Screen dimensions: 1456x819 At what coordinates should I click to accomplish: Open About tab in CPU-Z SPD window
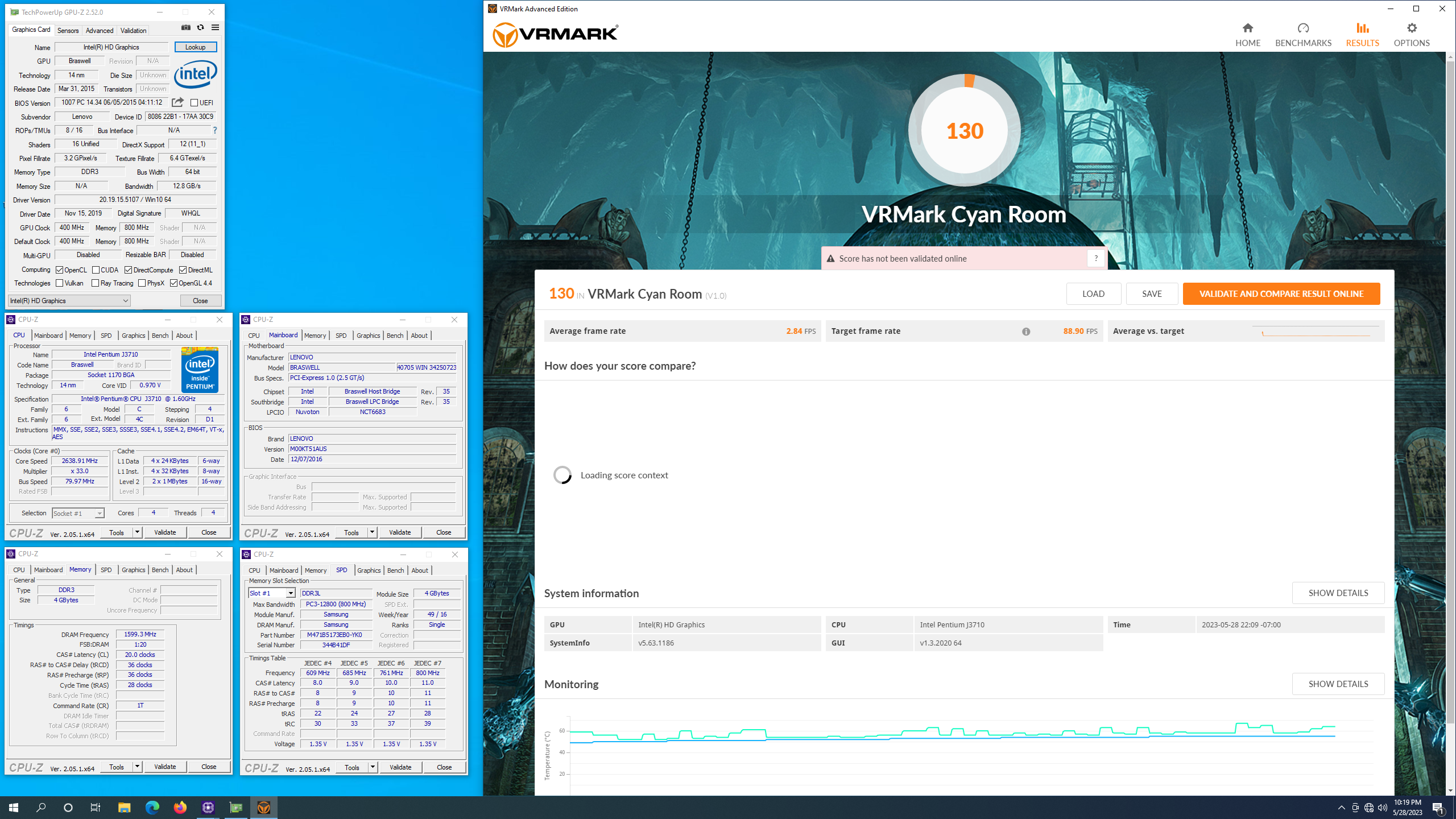(x=420, y=570)
